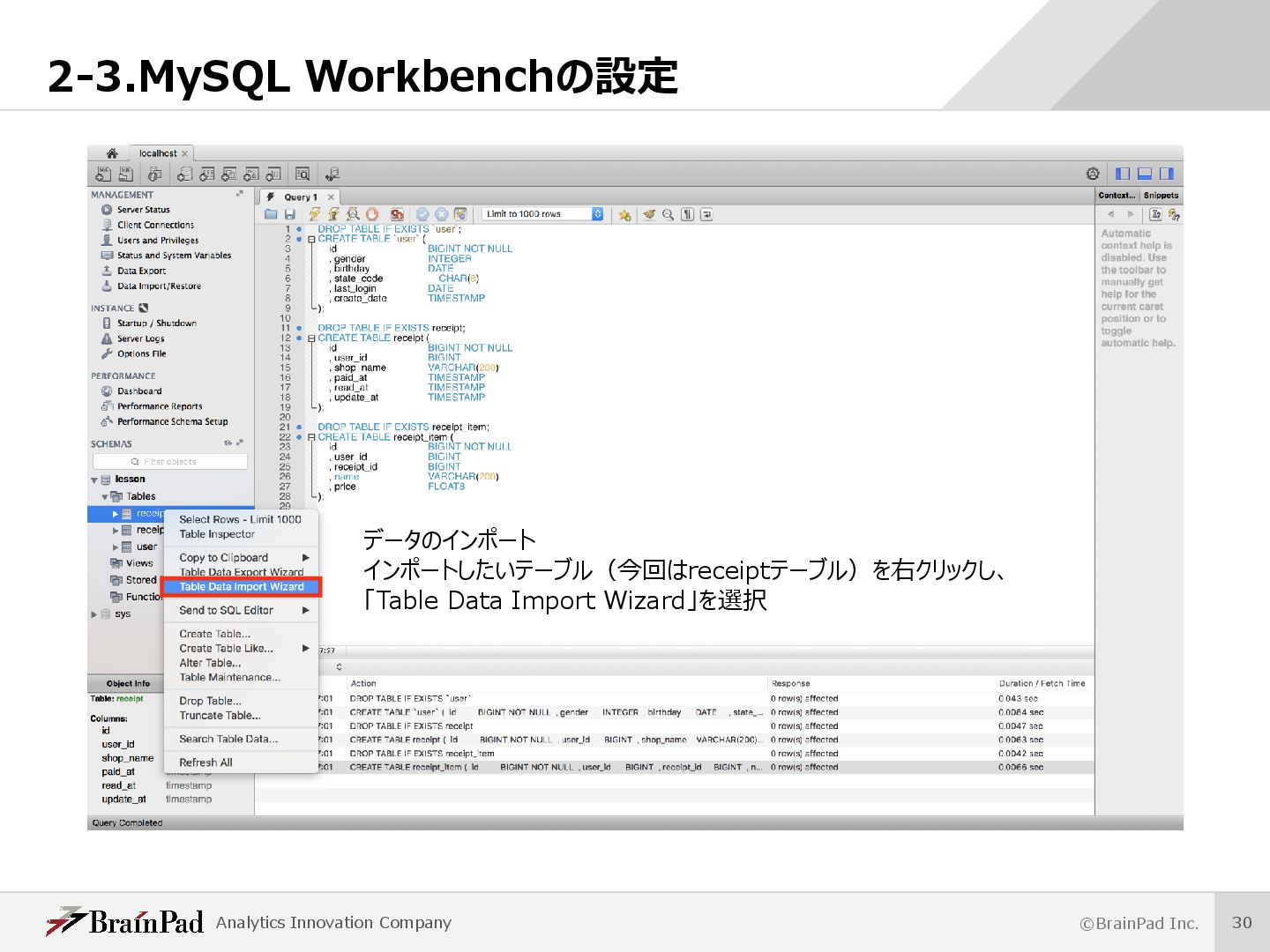Choose Drop Table menu entry
Viewport: 1270px width, 952px height.
pos(241,701)
